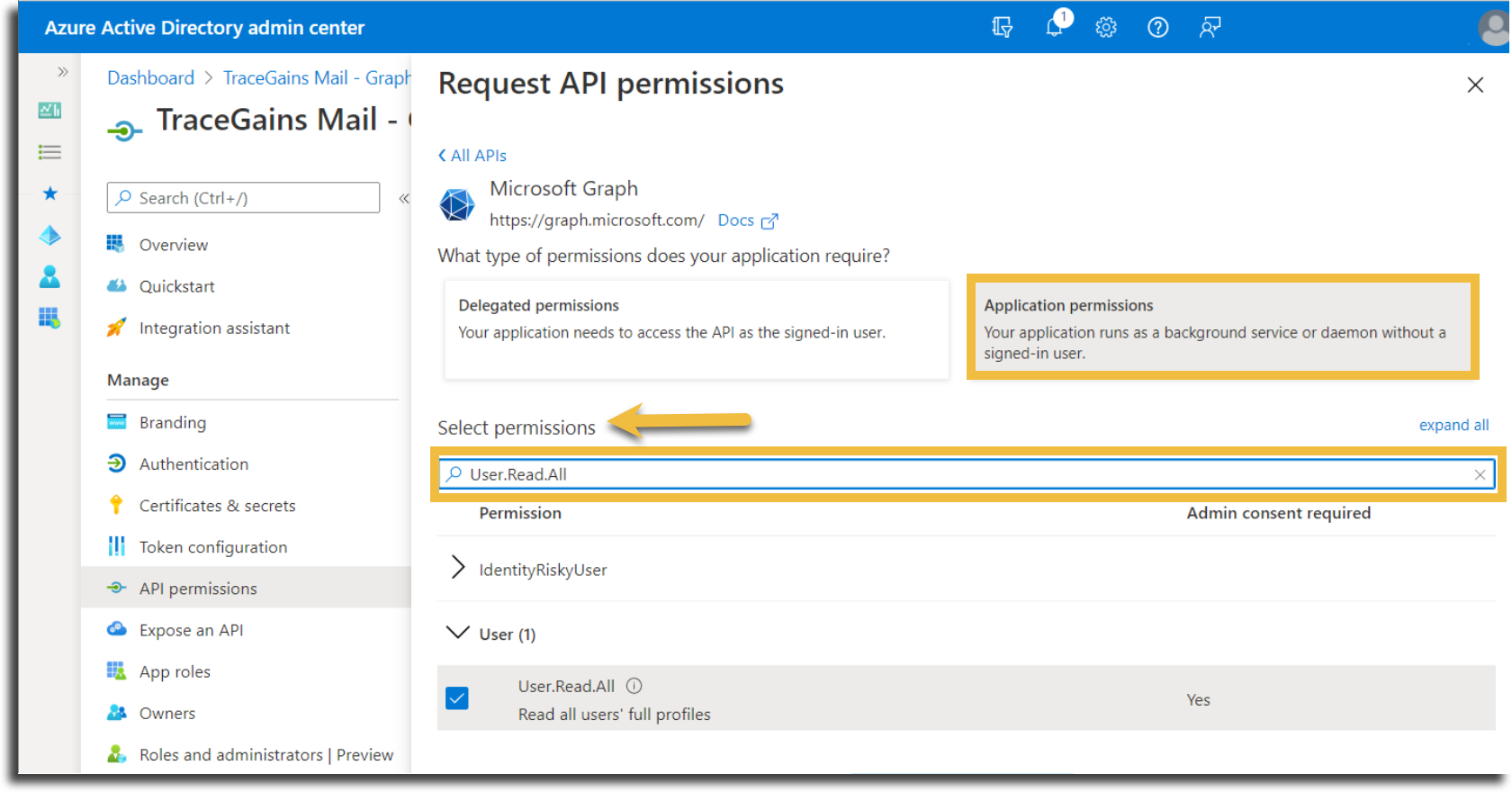Open Integration assistant menu item
The height and width of the screenshot is (792, 1512).
coord(214,328)
